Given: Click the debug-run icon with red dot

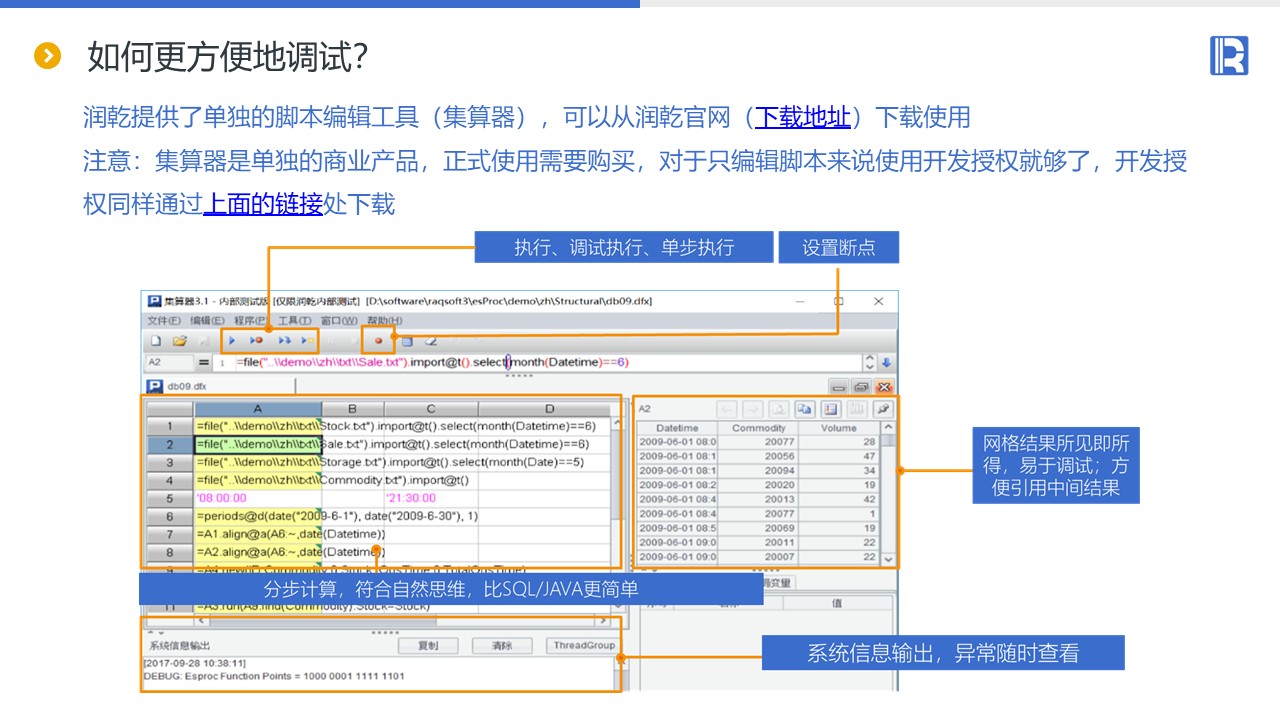Looking at the screenshot, I should coord(256,341).
